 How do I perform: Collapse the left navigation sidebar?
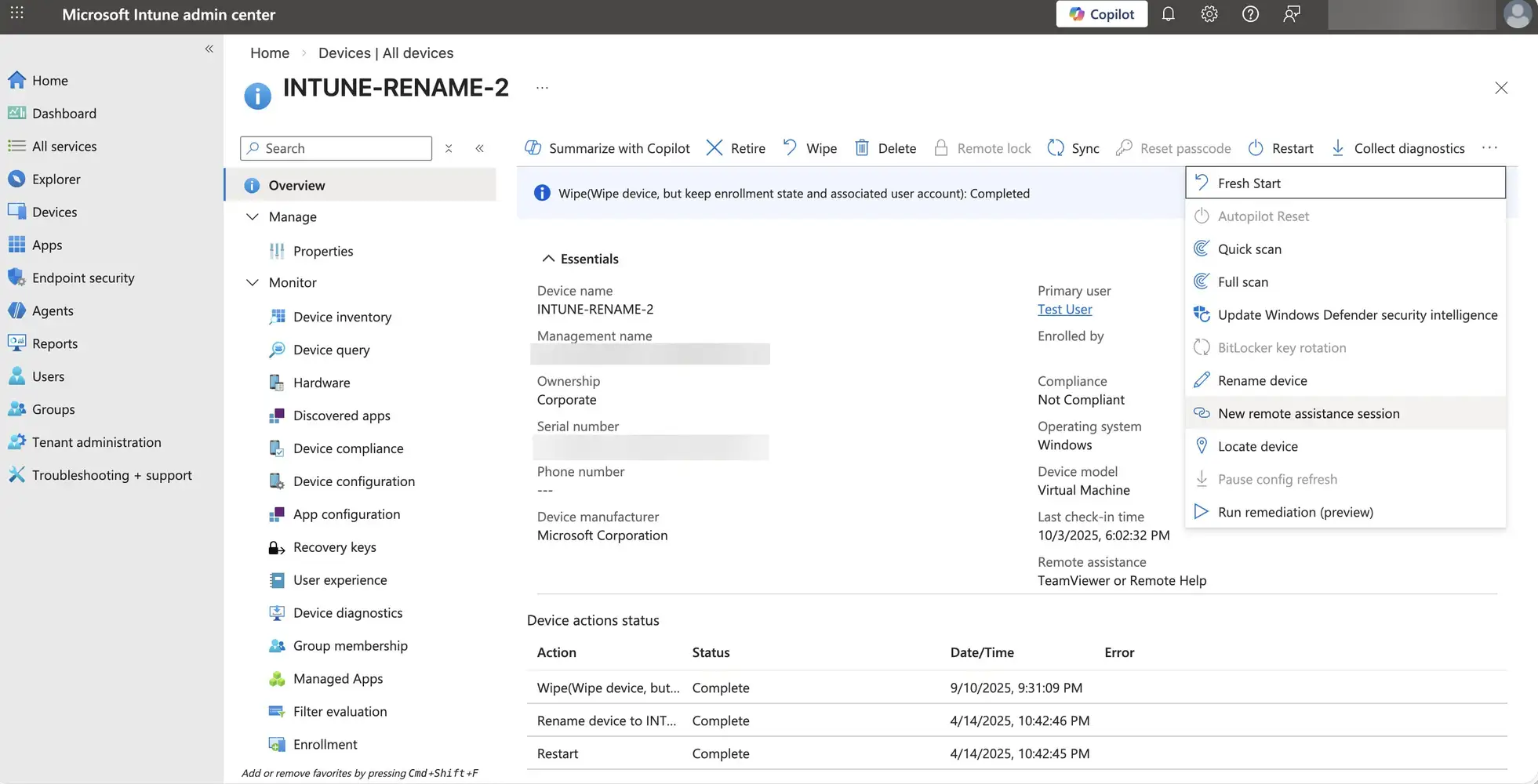tap(209, 49)
